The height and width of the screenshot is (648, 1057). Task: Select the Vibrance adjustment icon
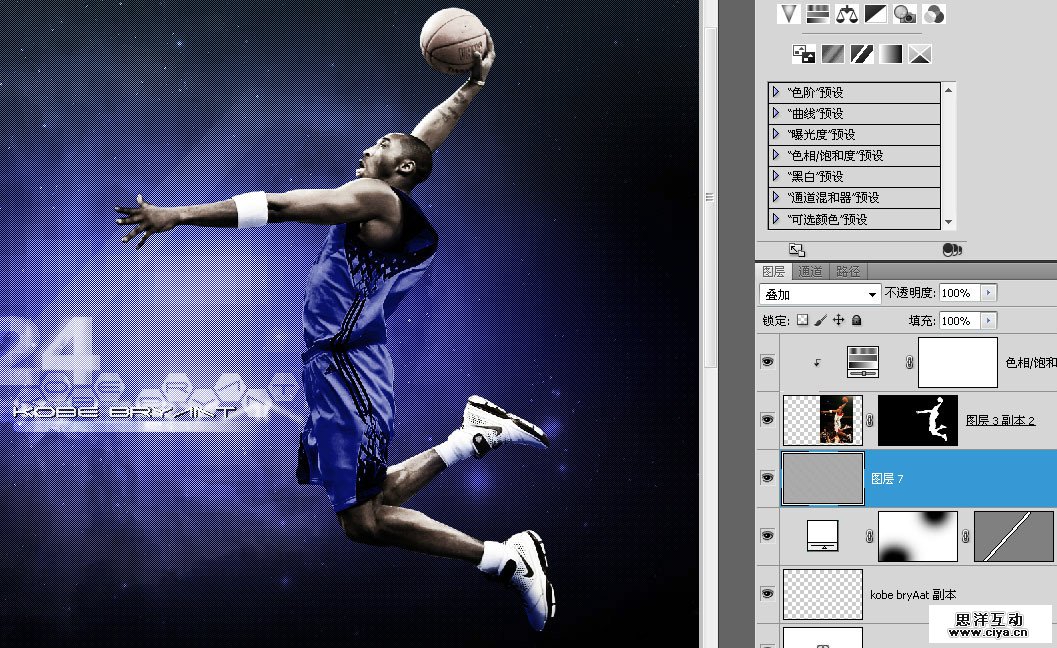pyautogui.click(x=788, y=14)
